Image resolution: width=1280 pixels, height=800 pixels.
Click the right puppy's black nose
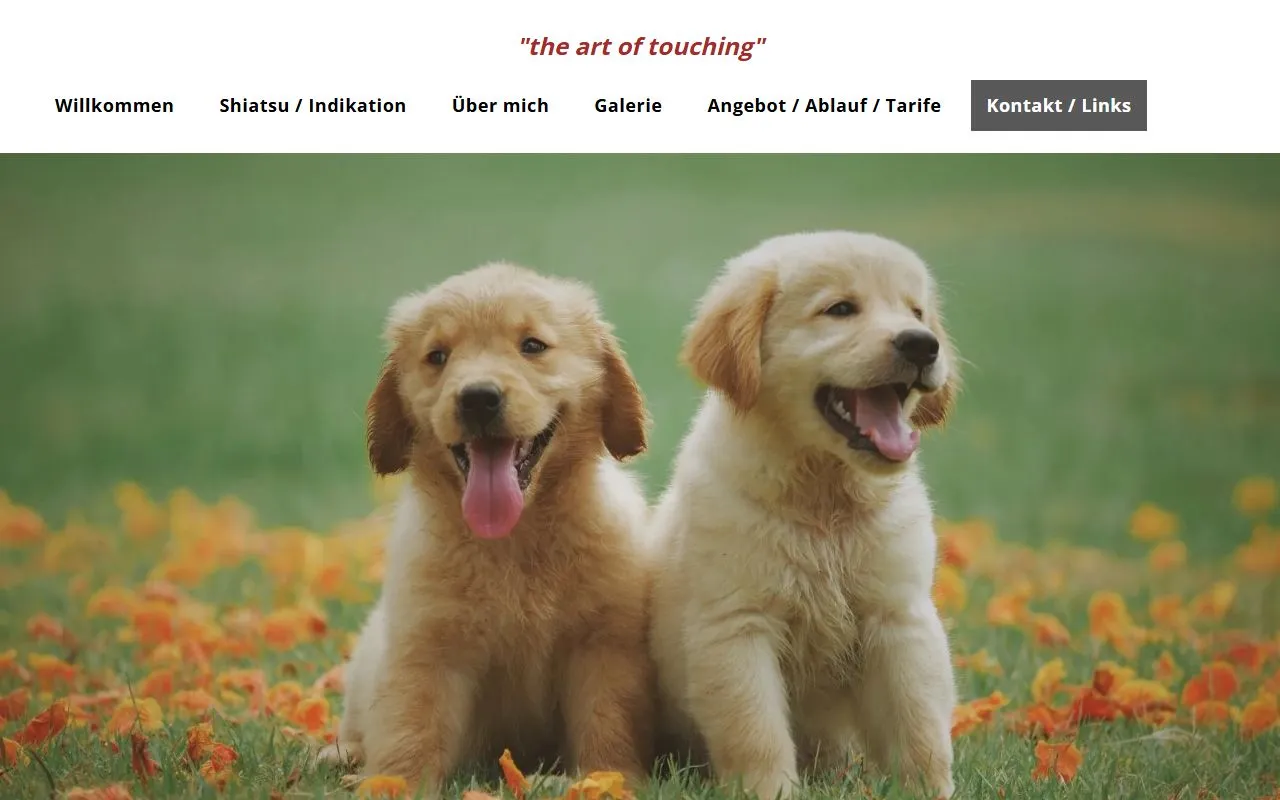click(916, 346)
